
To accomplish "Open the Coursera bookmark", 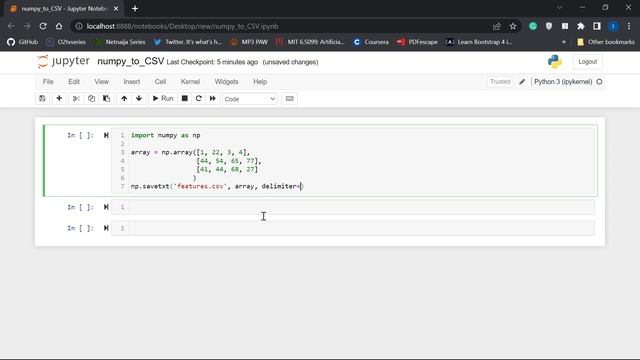I will 371,42.
